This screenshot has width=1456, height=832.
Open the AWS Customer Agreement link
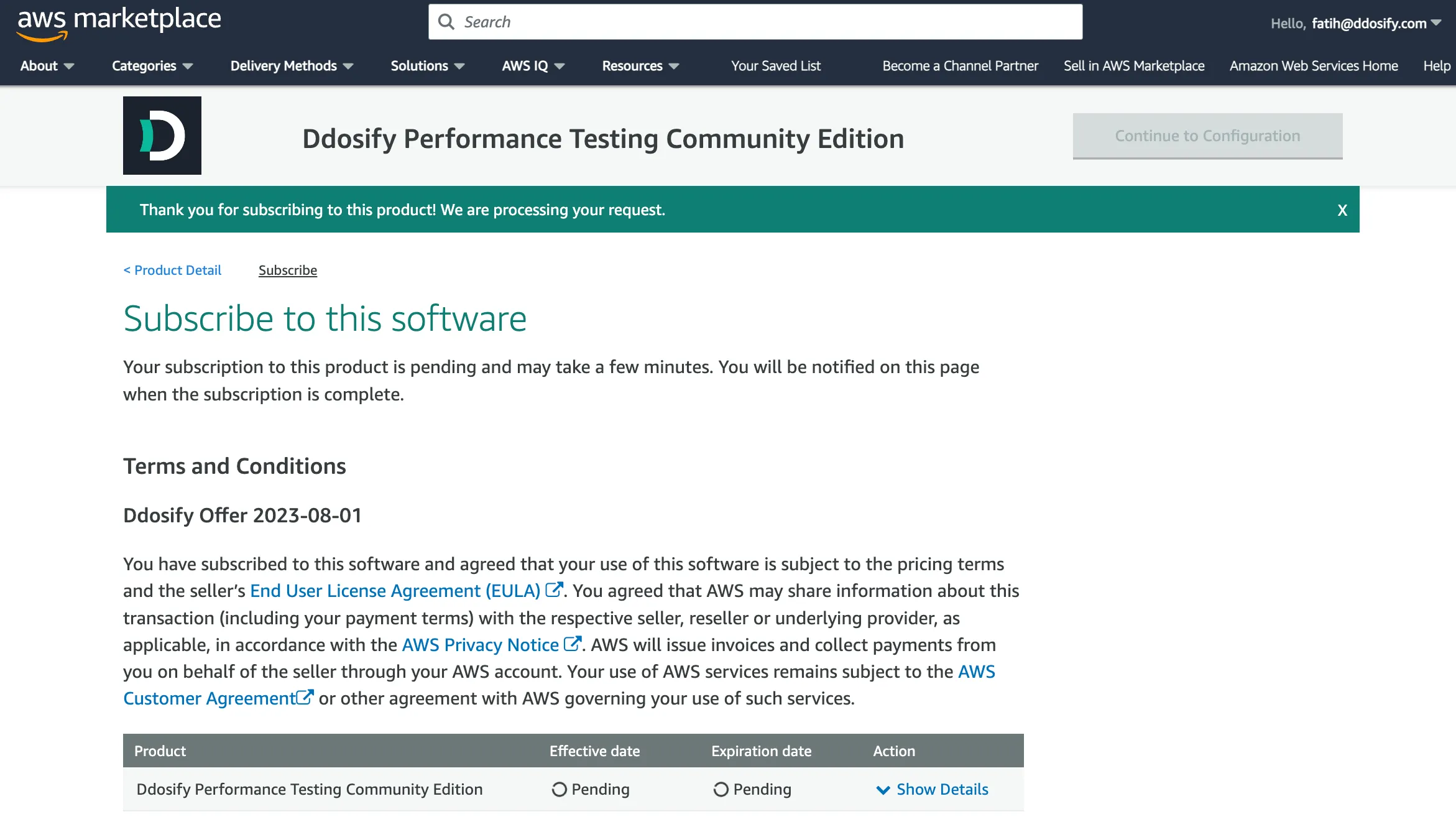tap(210, 698)
